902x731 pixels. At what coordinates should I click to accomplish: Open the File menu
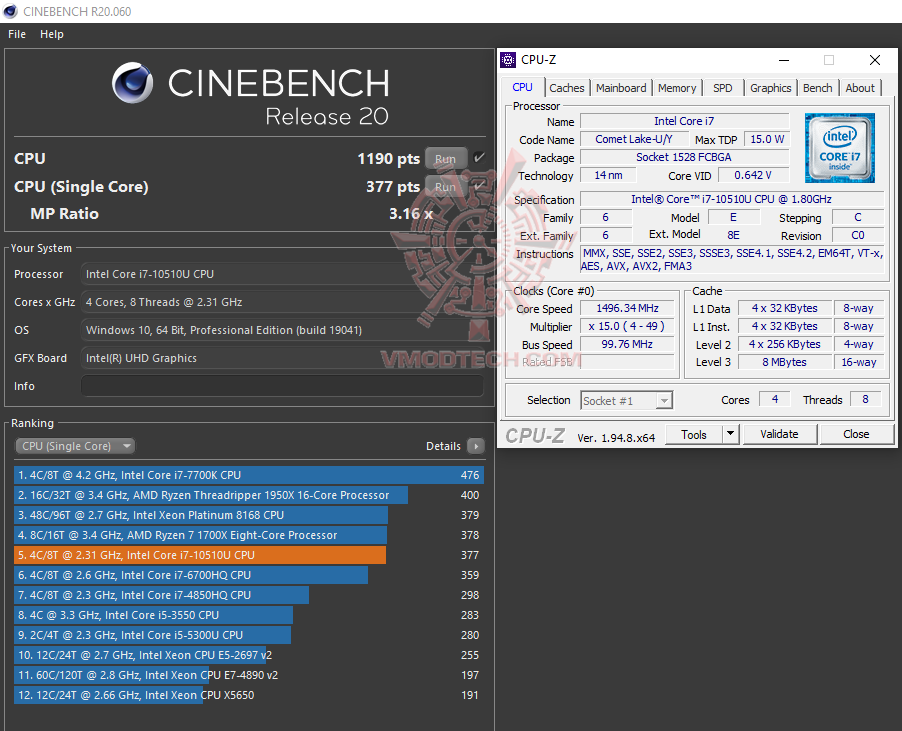[16, 33]
